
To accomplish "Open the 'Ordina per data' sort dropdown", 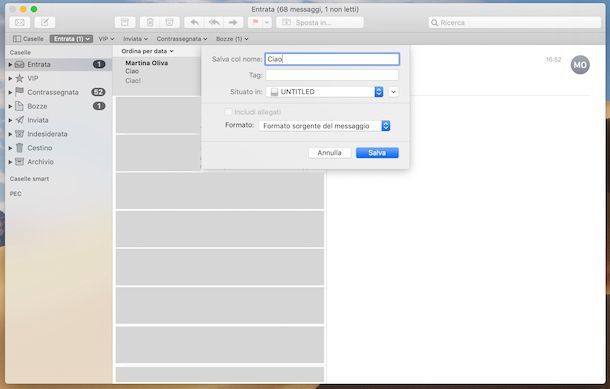I will click(147, 51).
